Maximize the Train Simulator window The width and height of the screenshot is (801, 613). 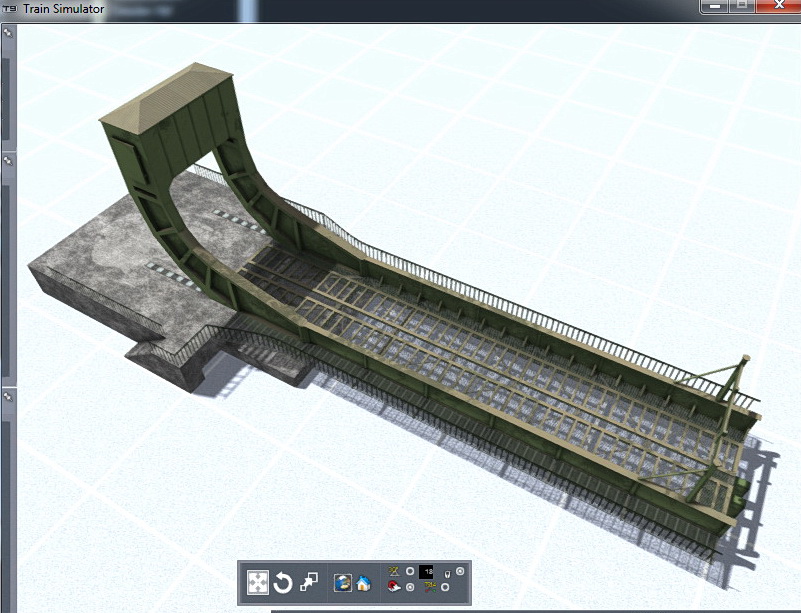pos(742,6)
